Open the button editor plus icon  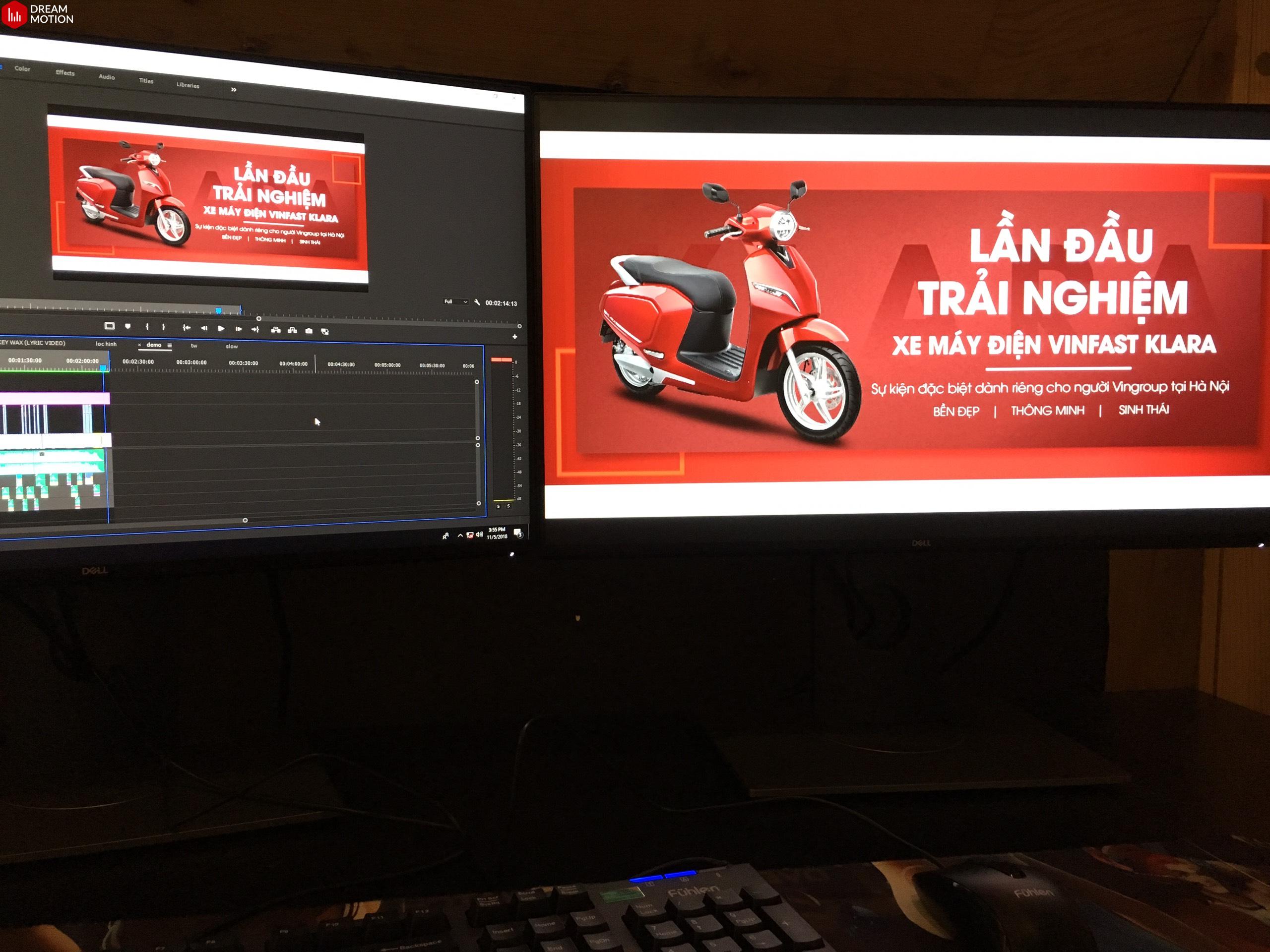pos(514,337)
